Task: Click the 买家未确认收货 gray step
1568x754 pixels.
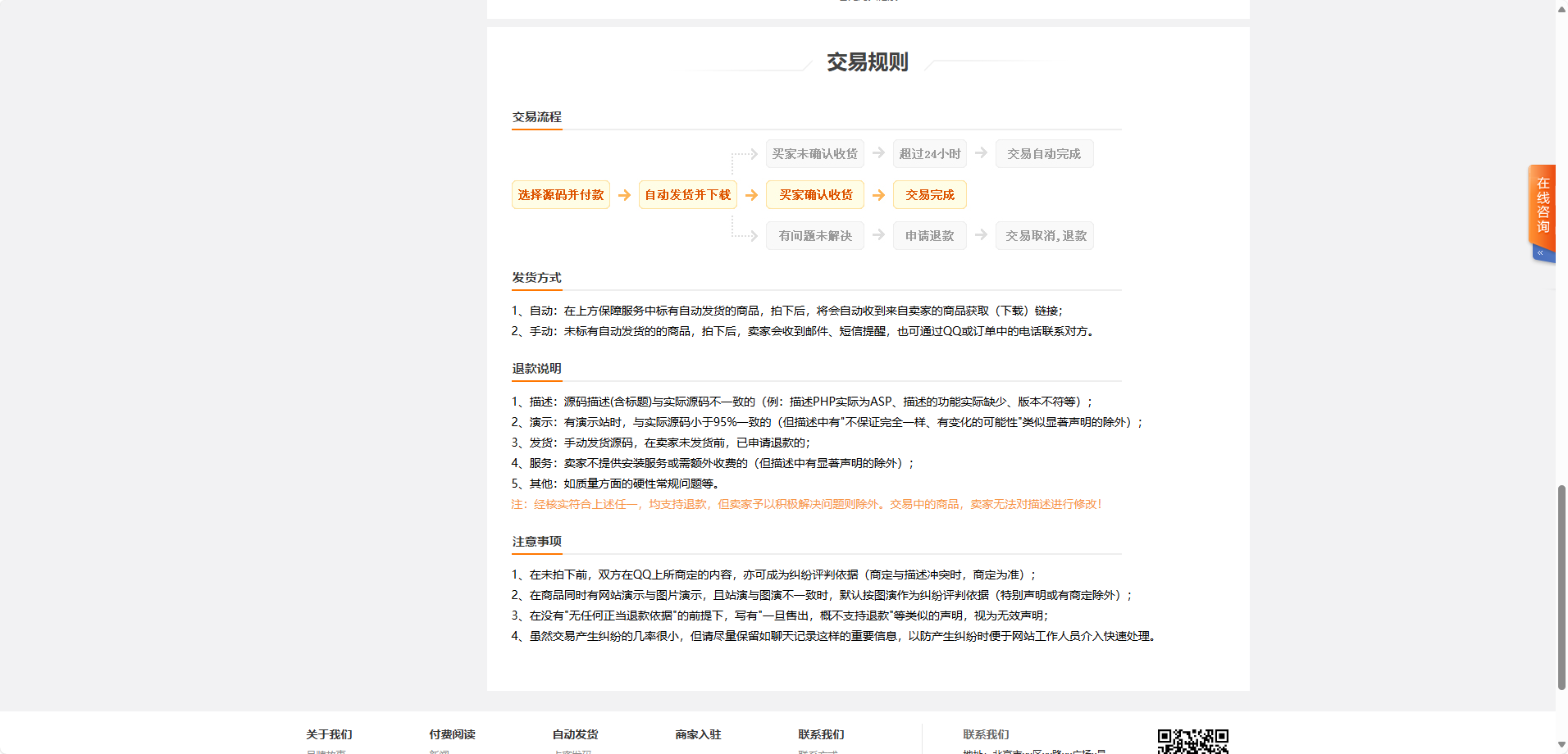Action: tap(815, 154)
